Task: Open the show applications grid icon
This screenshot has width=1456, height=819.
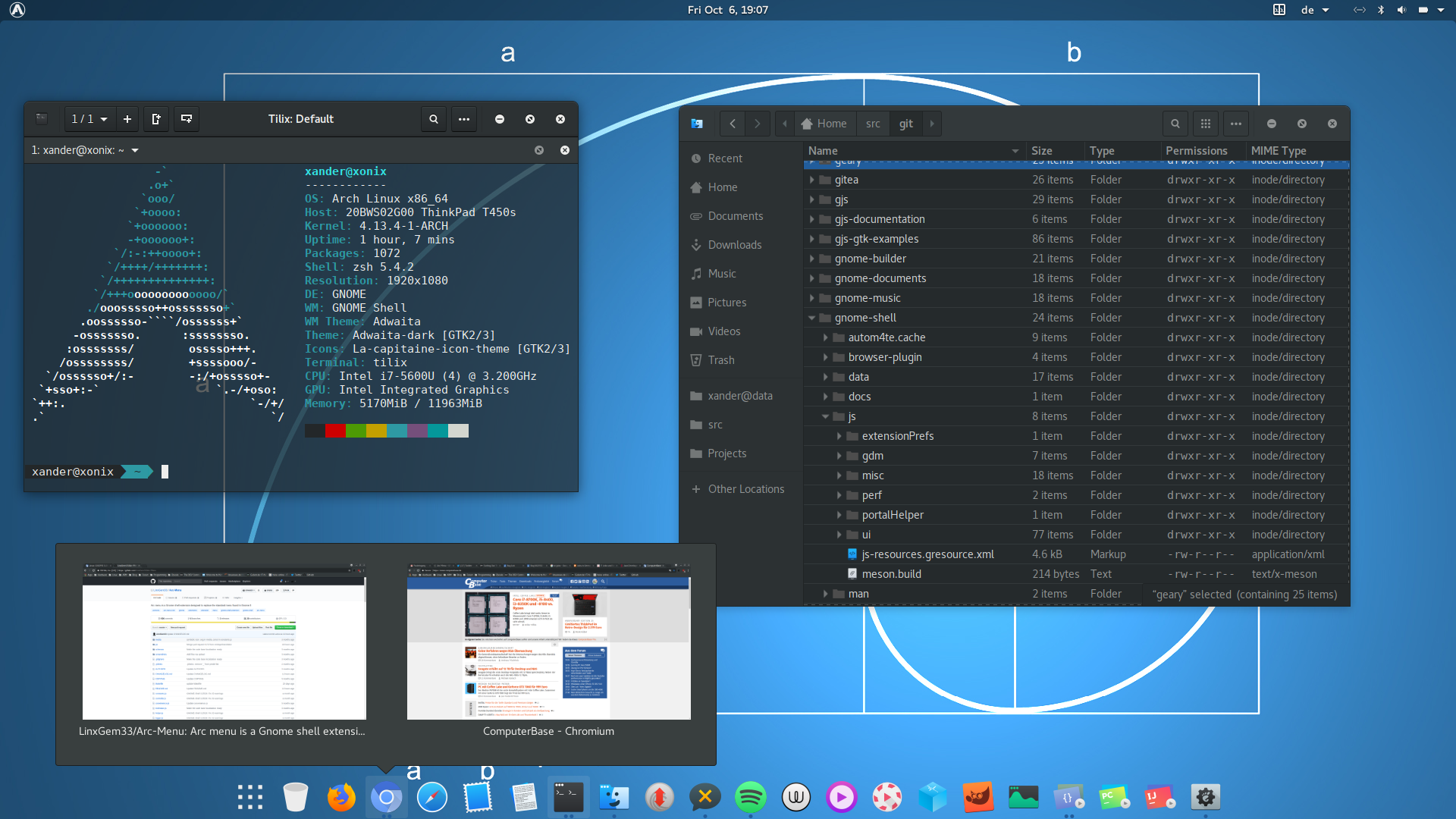Action: 250,797
